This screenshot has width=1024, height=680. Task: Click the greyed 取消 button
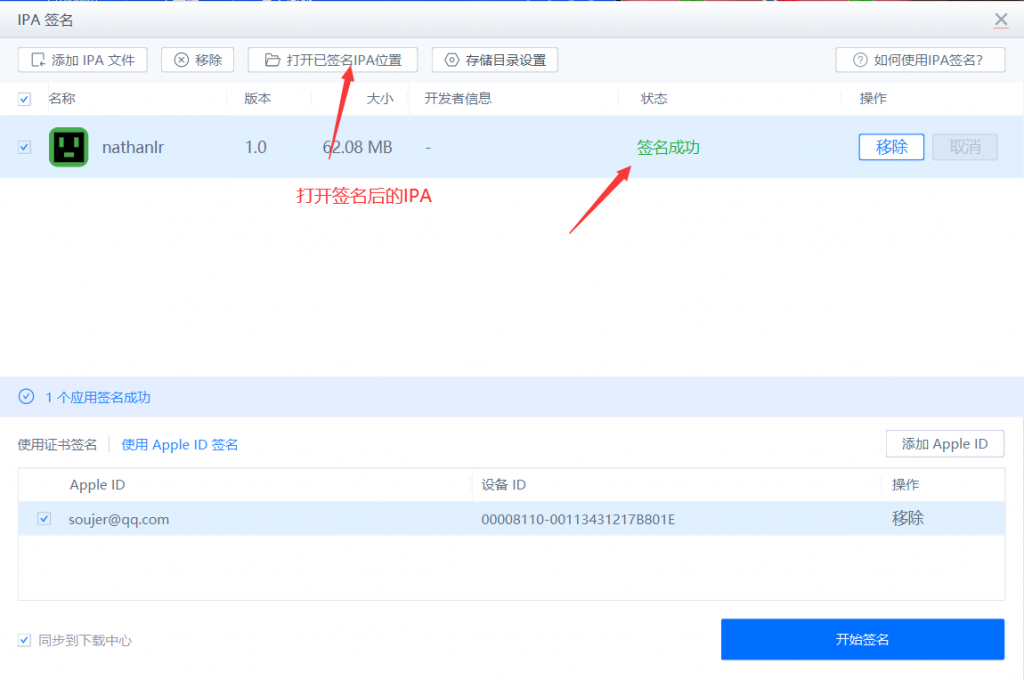coord(965,147)
